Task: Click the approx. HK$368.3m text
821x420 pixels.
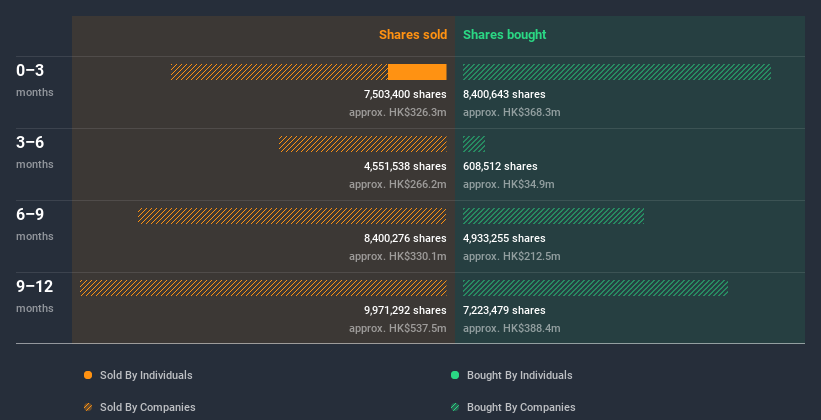Action: [x=512, y=113]
